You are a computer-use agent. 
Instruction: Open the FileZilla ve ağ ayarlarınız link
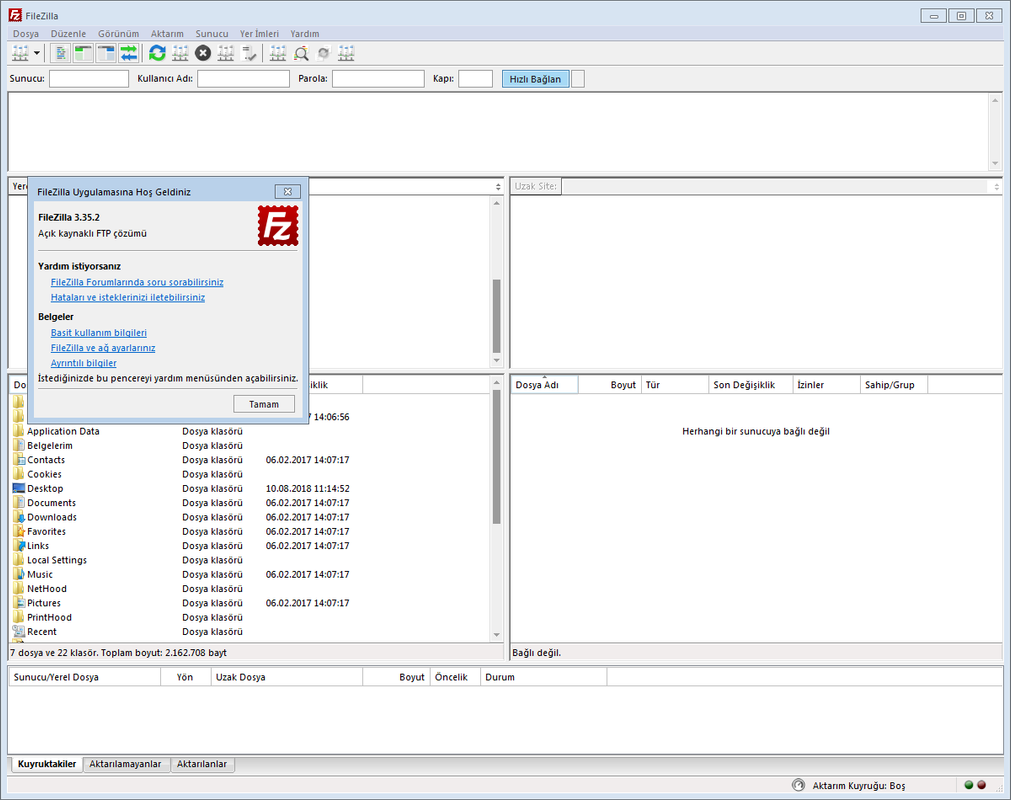tap(103, 347)
